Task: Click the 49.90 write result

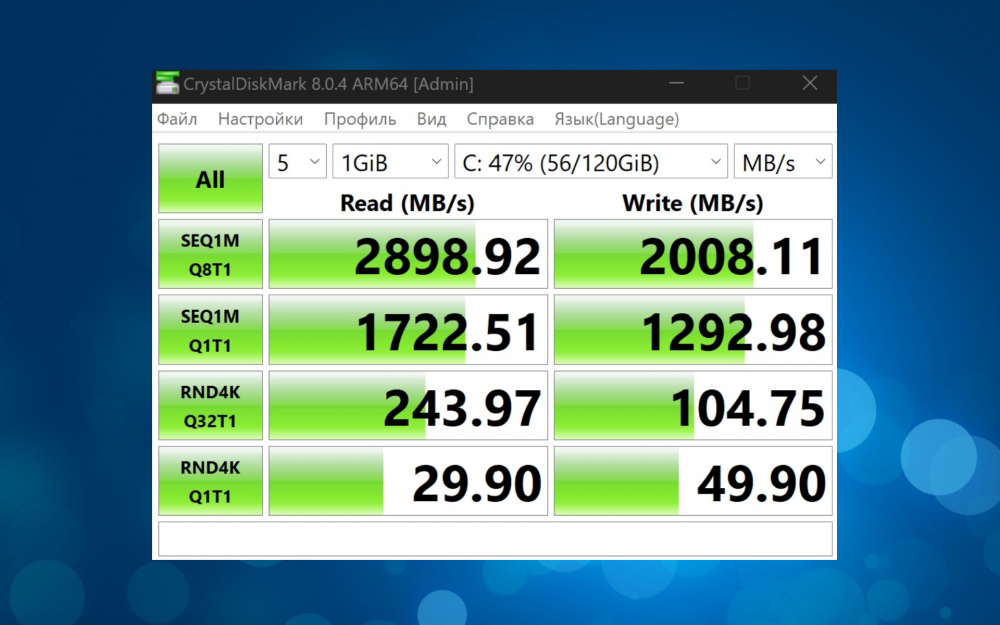Action: point(693,481)
